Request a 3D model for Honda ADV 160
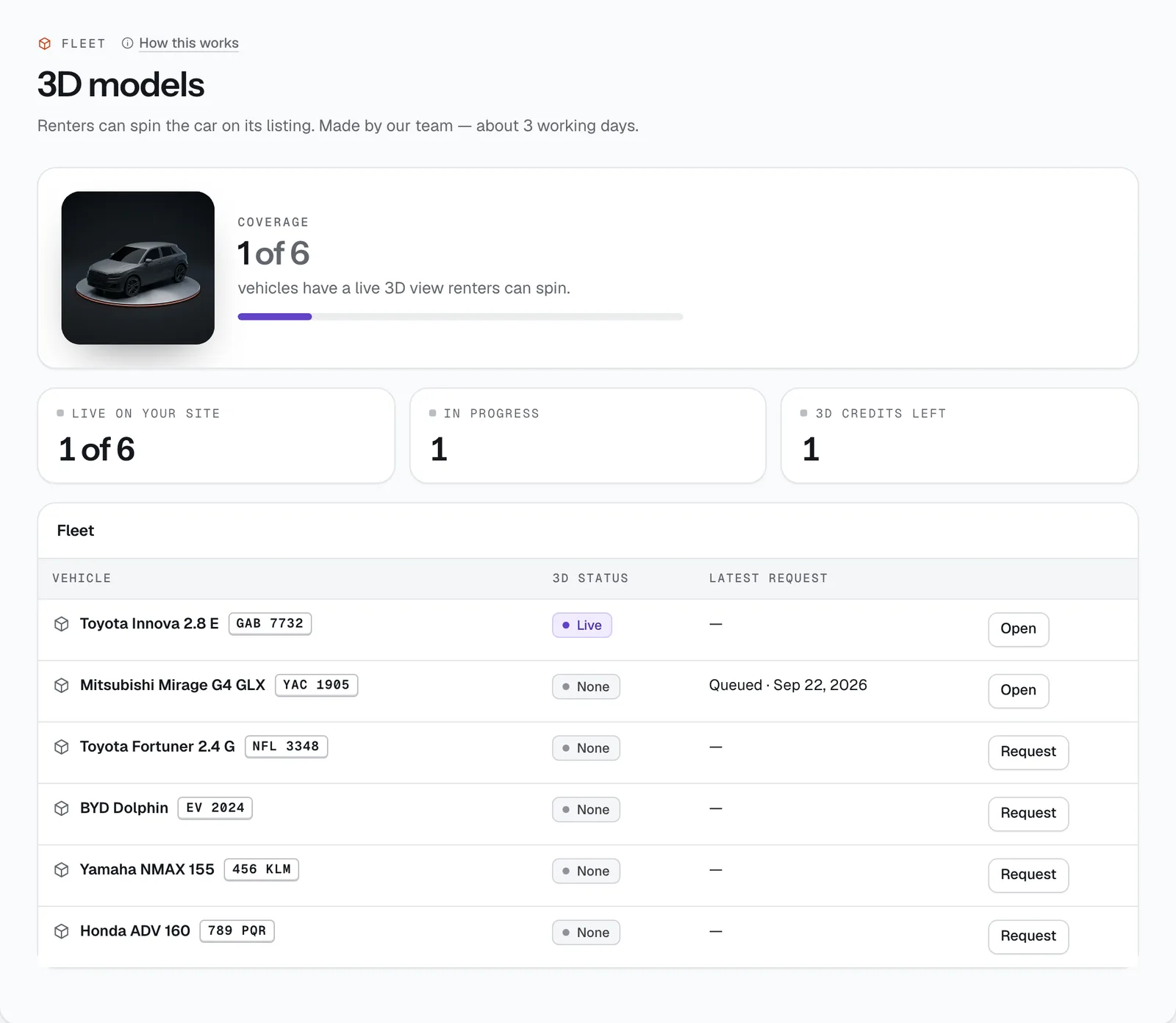 point(1028,936)
